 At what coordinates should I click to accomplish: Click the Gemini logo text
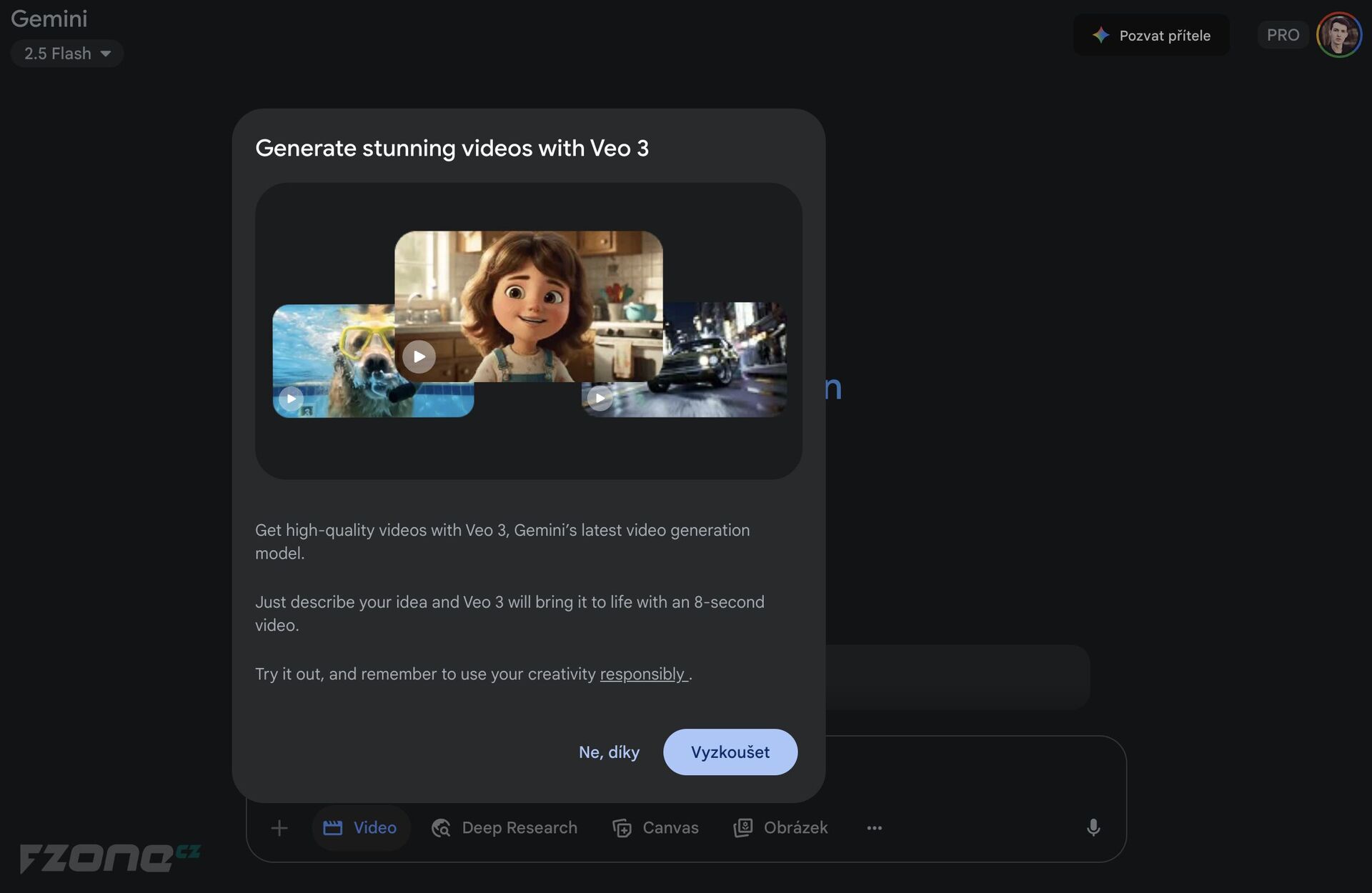click(49, 19)
